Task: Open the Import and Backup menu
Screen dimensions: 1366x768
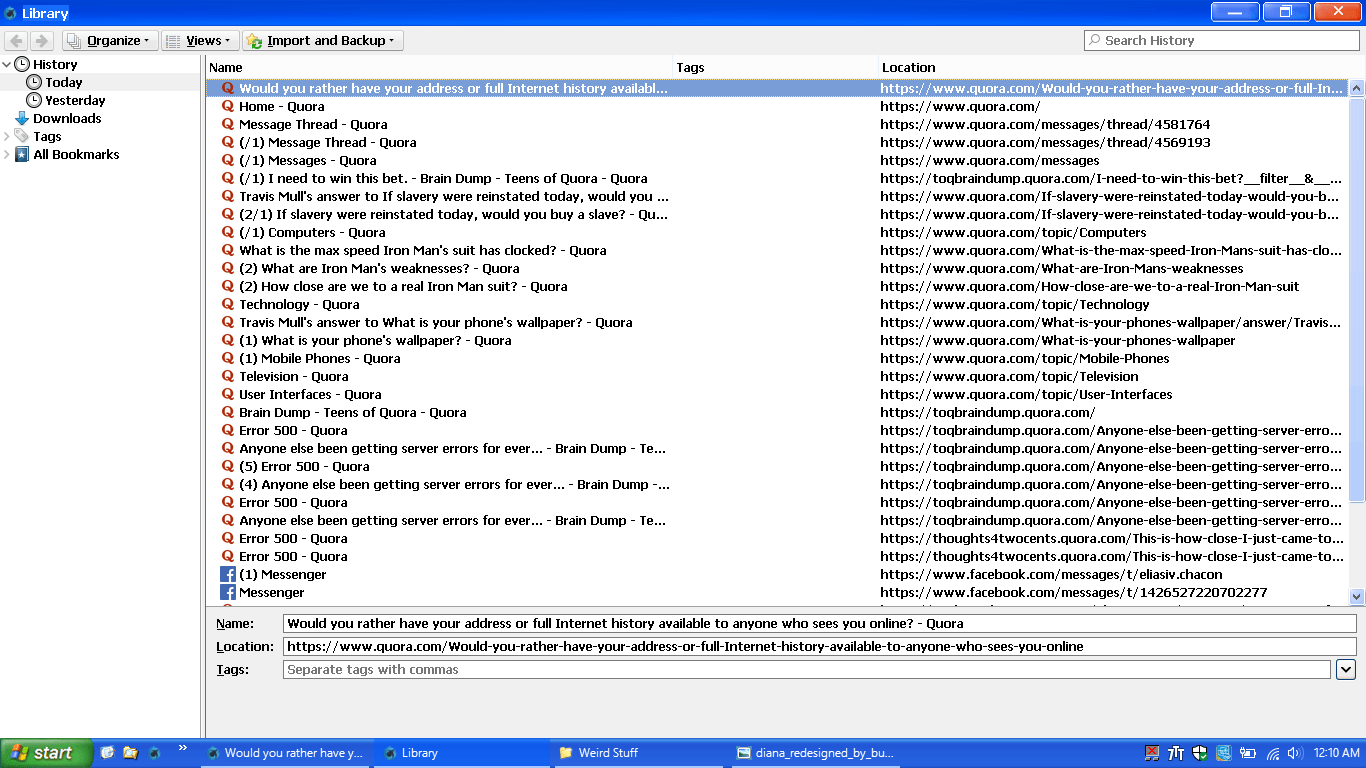Action: (x=322, y=41)
